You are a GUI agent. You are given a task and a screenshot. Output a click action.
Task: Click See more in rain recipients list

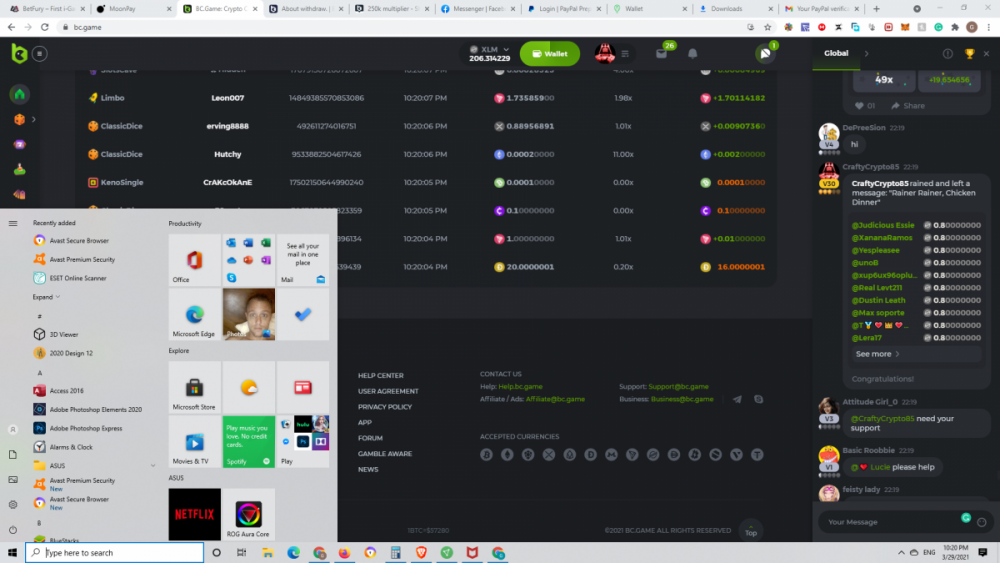(x=877, y=354)
